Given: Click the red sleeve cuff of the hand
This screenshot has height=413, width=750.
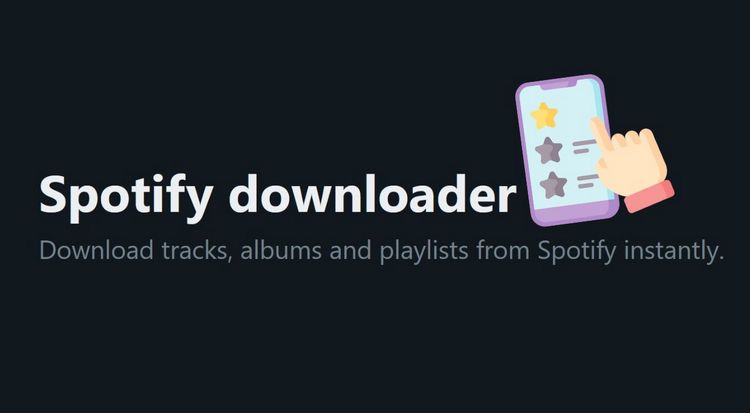Looking at the screenshot, I should (x=650, y=197).
